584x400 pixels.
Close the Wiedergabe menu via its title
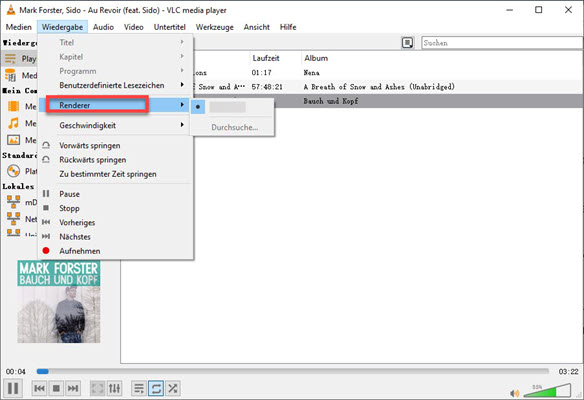point(62,27)
